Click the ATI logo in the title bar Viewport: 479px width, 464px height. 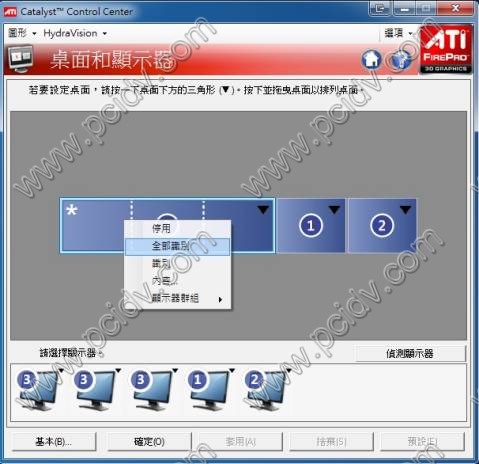10,12
